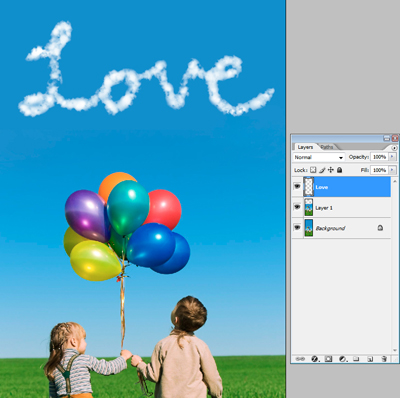Close the Layers panel
This screenshot has height=398, width=400.
(395, 138)
